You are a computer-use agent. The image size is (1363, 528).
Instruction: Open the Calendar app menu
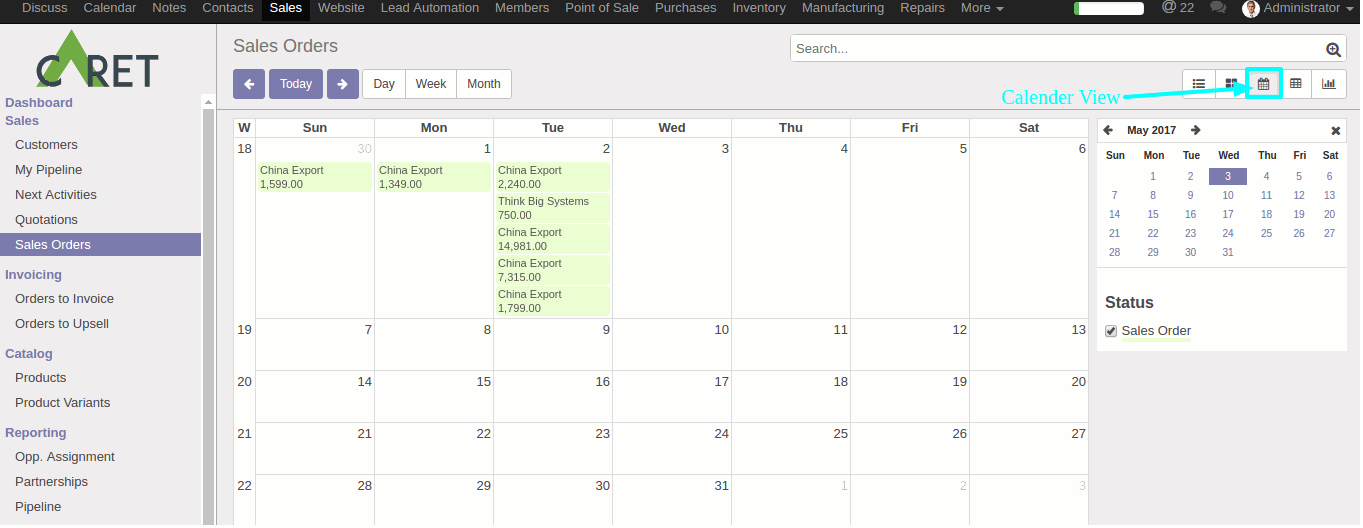[x=110, y=8]
